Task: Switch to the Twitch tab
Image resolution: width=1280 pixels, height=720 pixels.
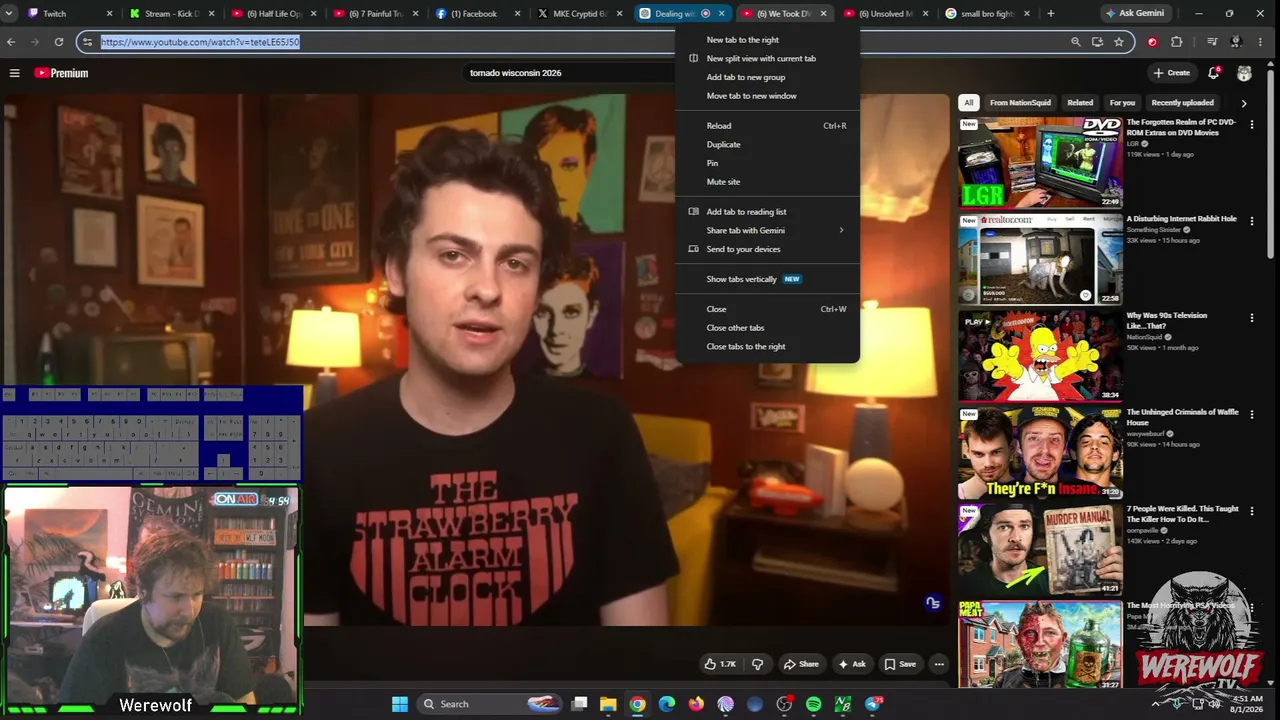Action: pos(68,14)
